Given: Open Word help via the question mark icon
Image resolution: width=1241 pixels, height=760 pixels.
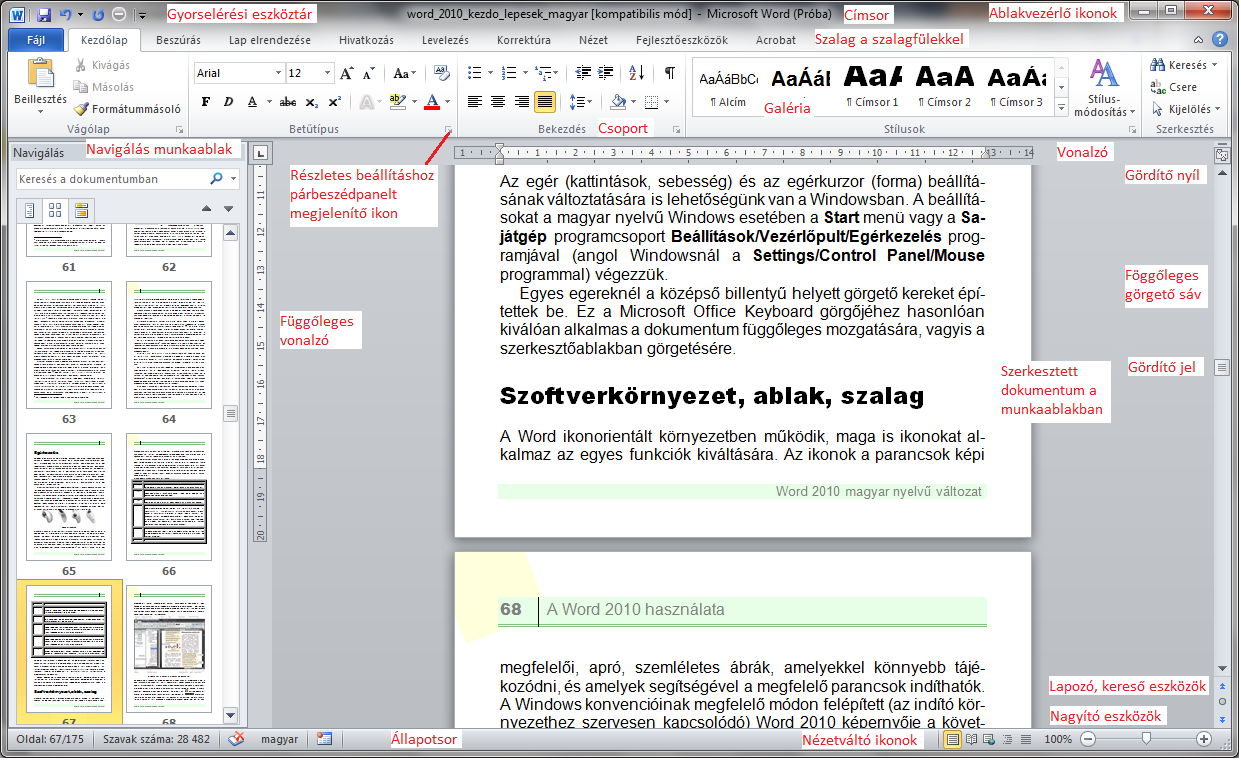Looking at the screenshot, I should [1219, 40].
